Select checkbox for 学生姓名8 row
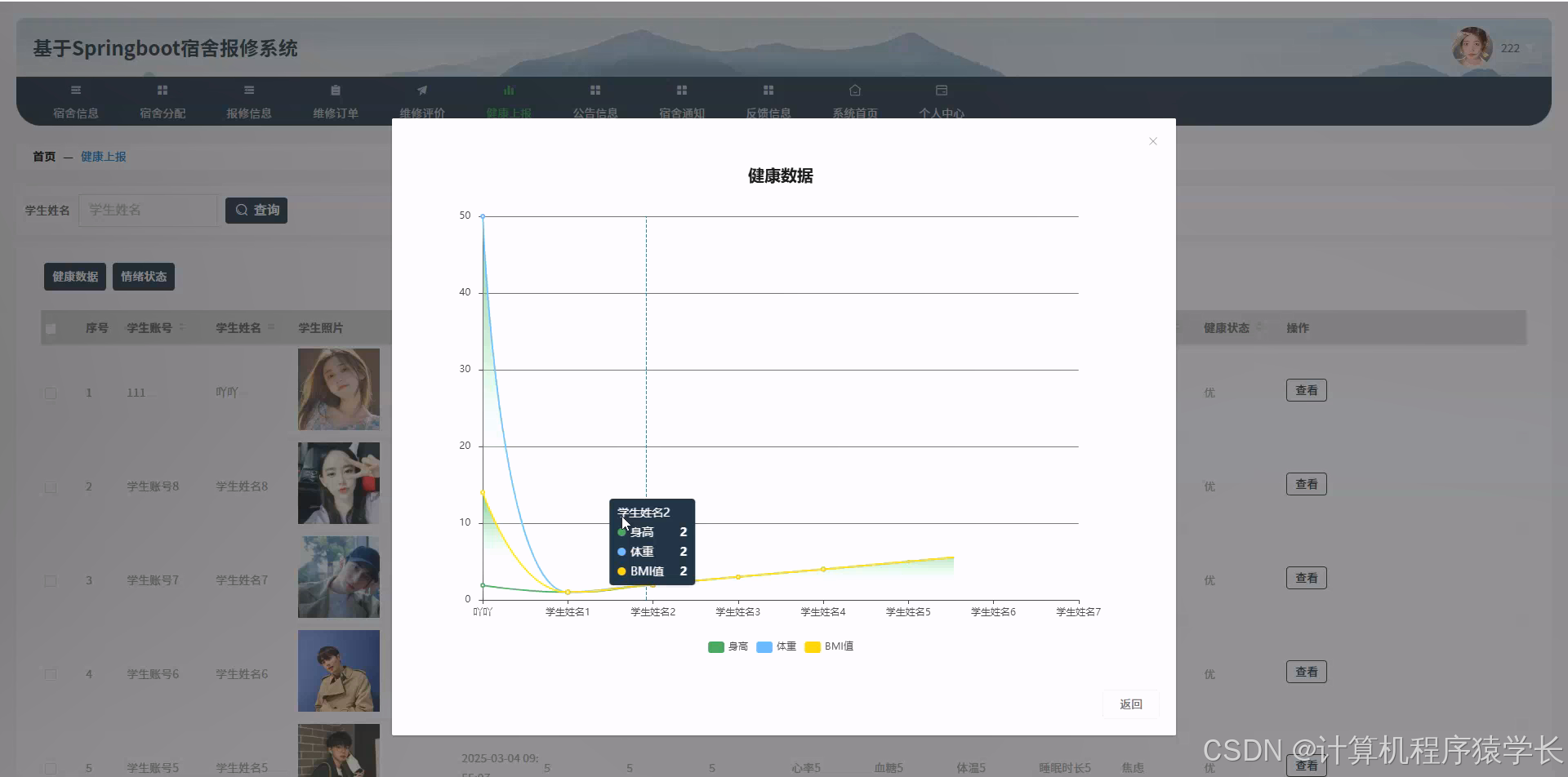 click(51, 486)
